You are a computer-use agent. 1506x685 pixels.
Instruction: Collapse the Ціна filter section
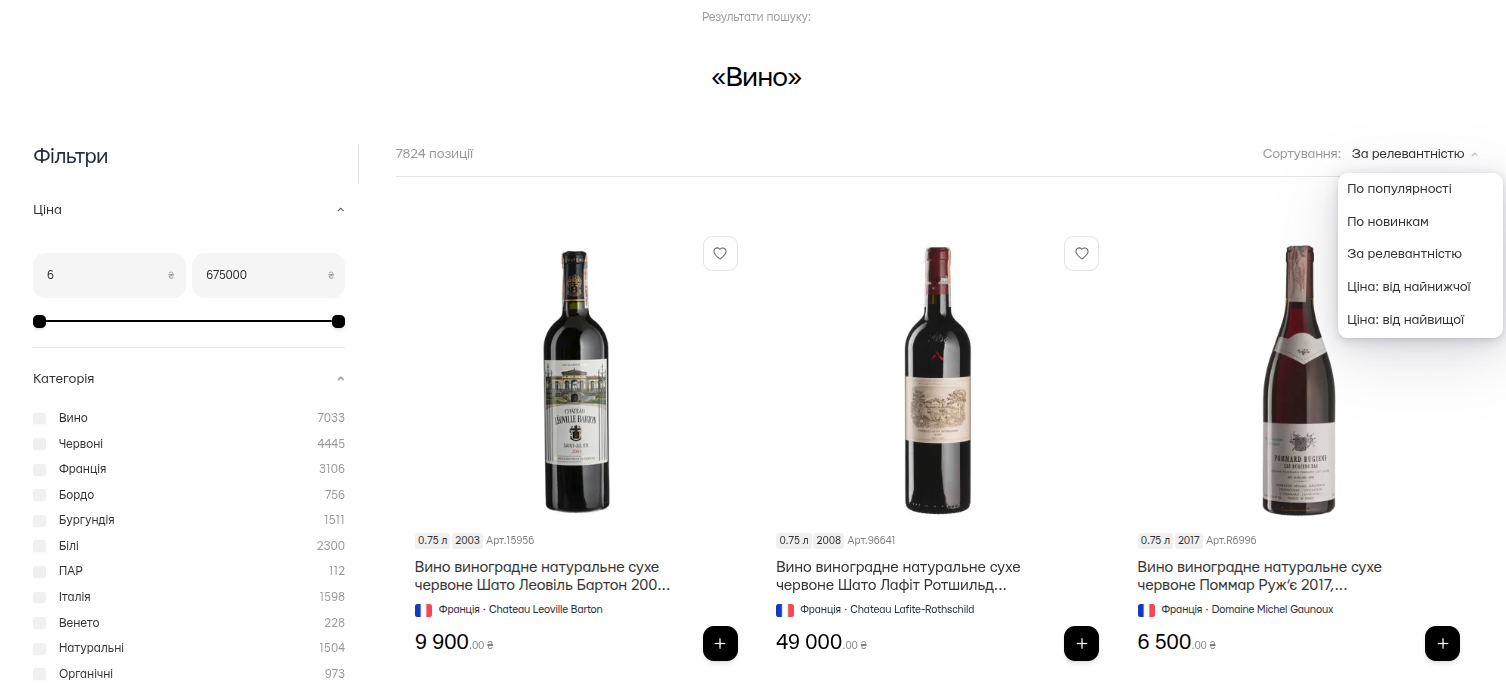(x=340, y=210)
